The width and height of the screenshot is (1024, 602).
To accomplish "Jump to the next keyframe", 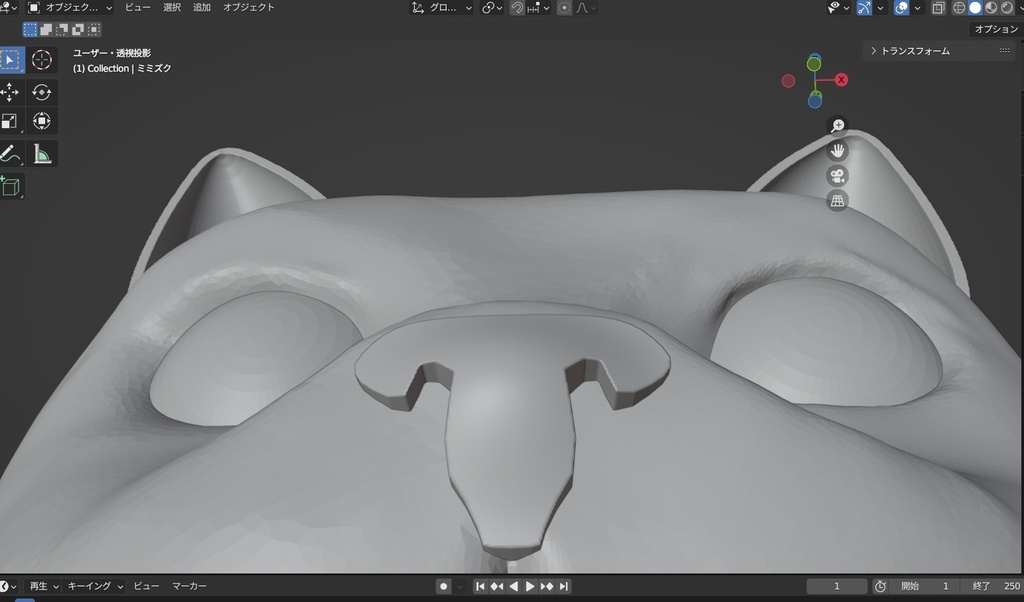I will (x=547, y=586).
